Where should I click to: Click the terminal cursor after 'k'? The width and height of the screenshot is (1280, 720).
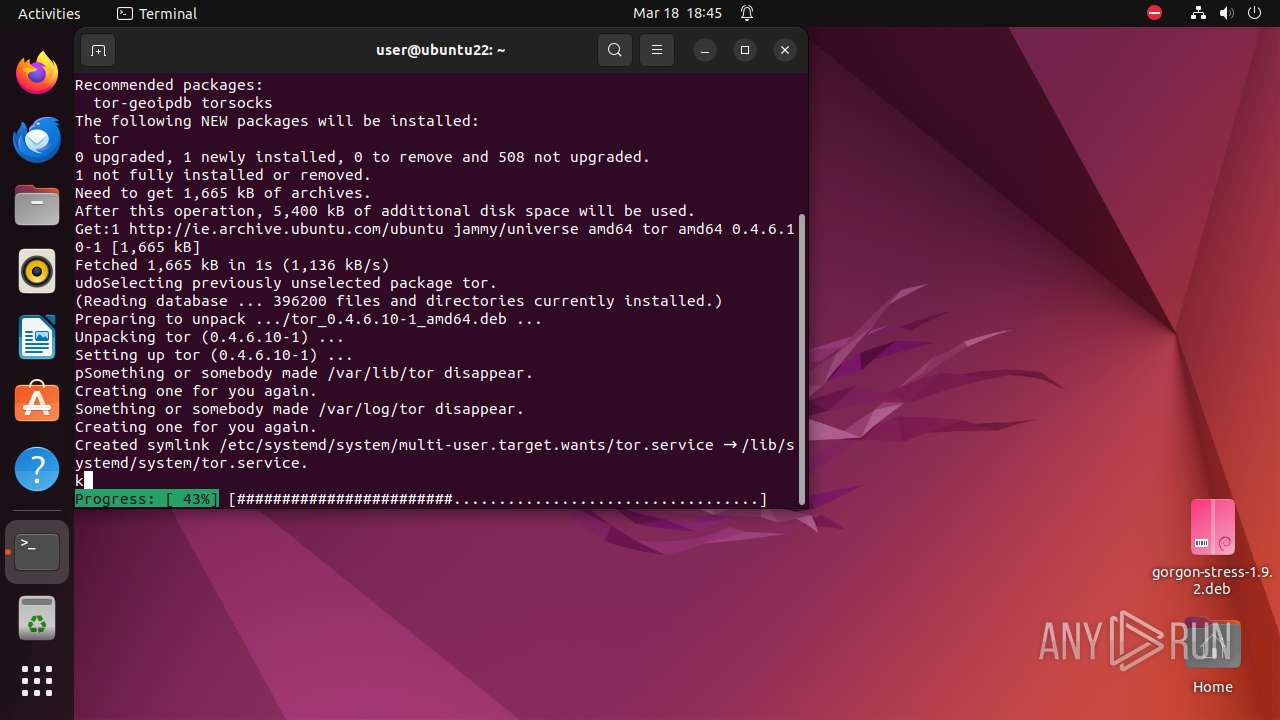pyautogui.click(x=88, y=481)
